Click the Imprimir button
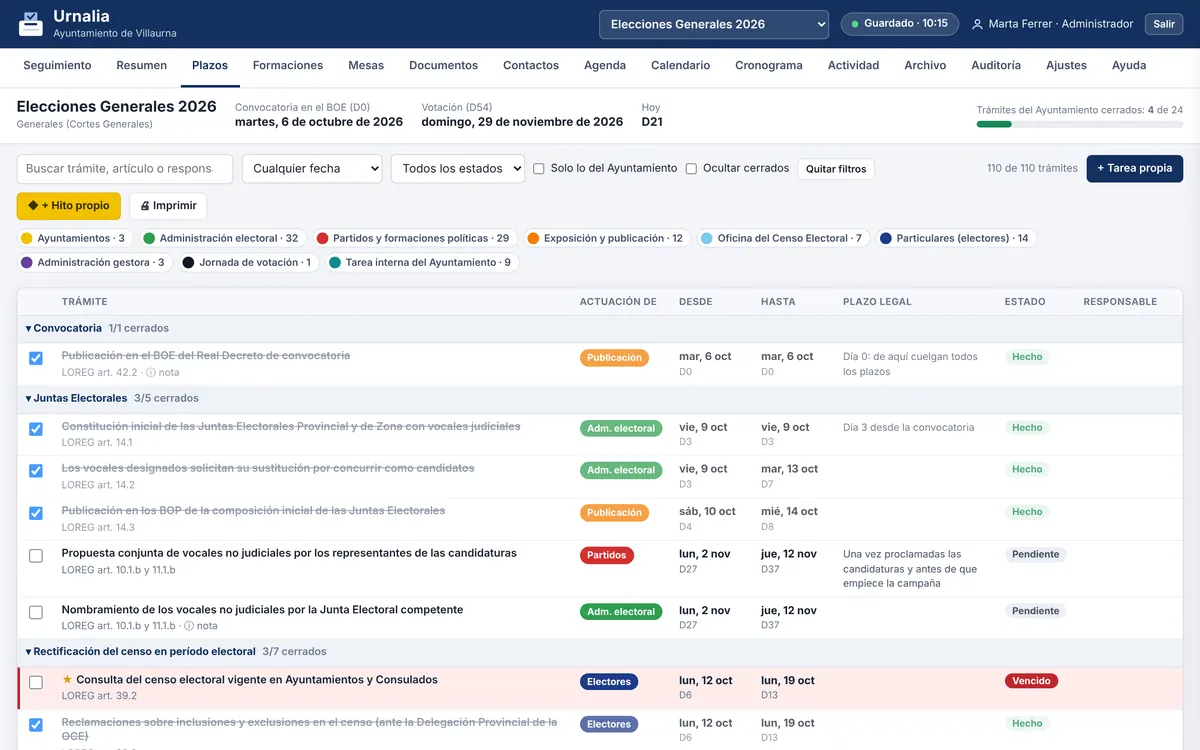This screenshot has width=1200, height=750. [168, 206]
